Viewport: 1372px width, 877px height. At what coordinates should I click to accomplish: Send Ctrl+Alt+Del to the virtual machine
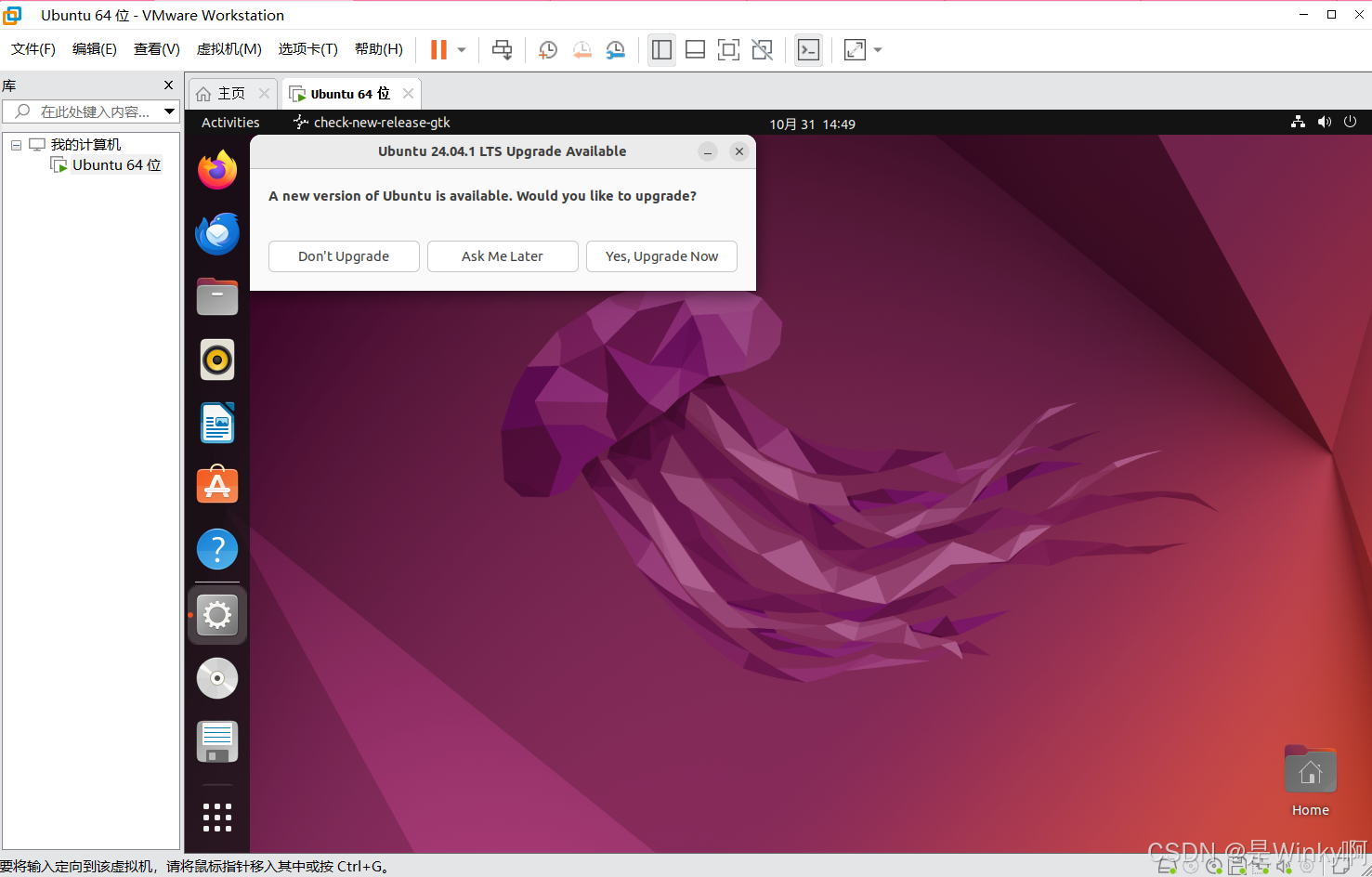point(502,50)
